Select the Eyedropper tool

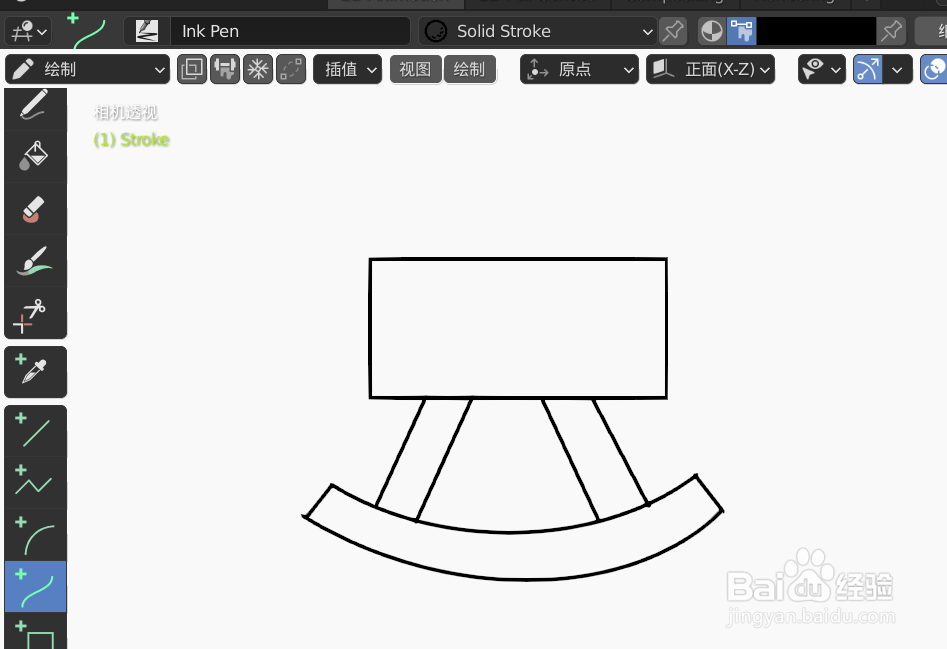point(35,372)
